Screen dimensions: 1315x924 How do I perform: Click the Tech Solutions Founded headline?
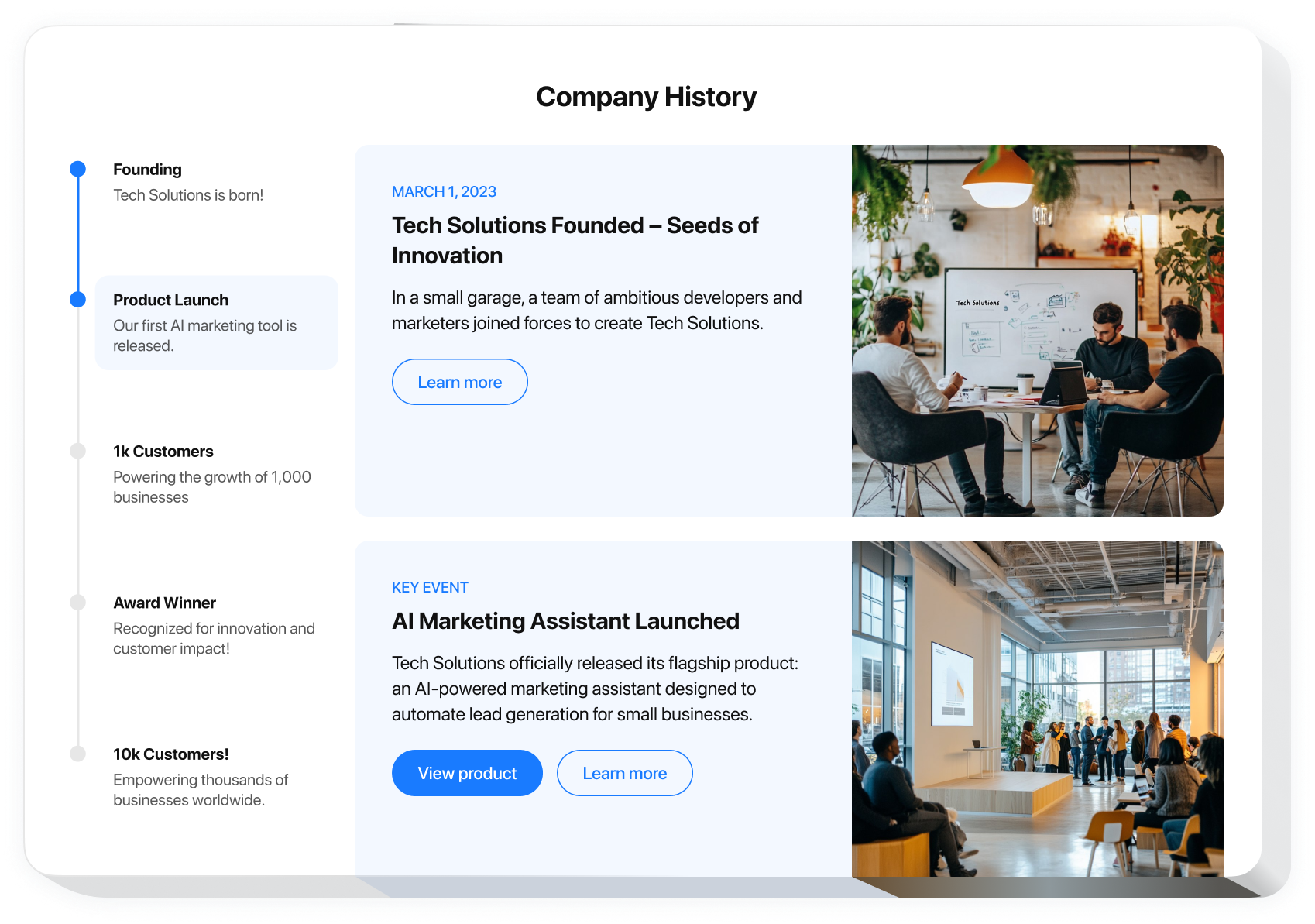pos(575,240)
